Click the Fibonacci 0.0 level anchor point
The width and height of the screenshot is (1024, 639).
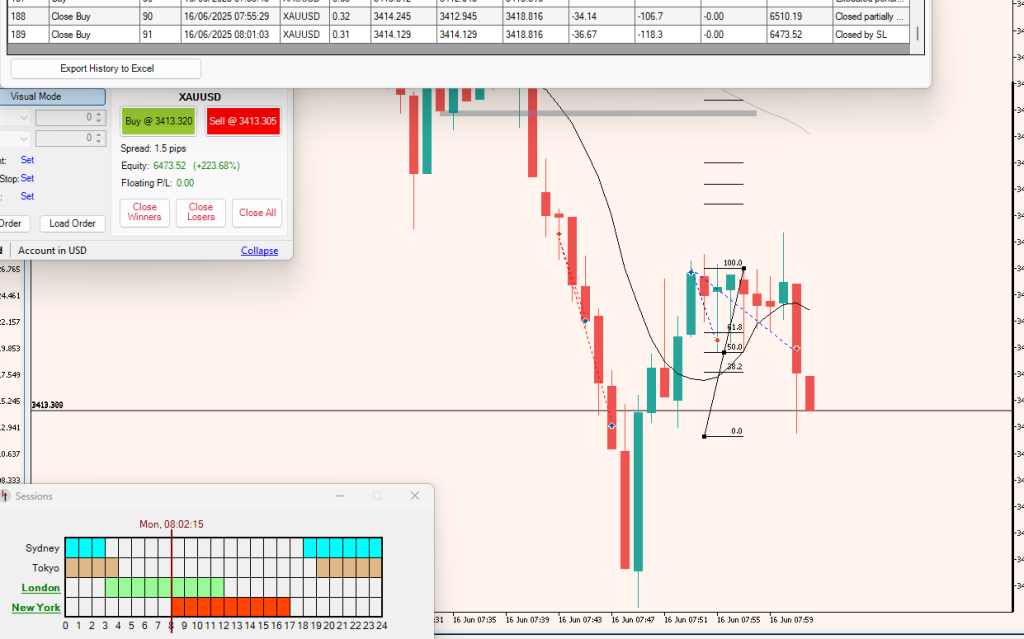(705, 436)
